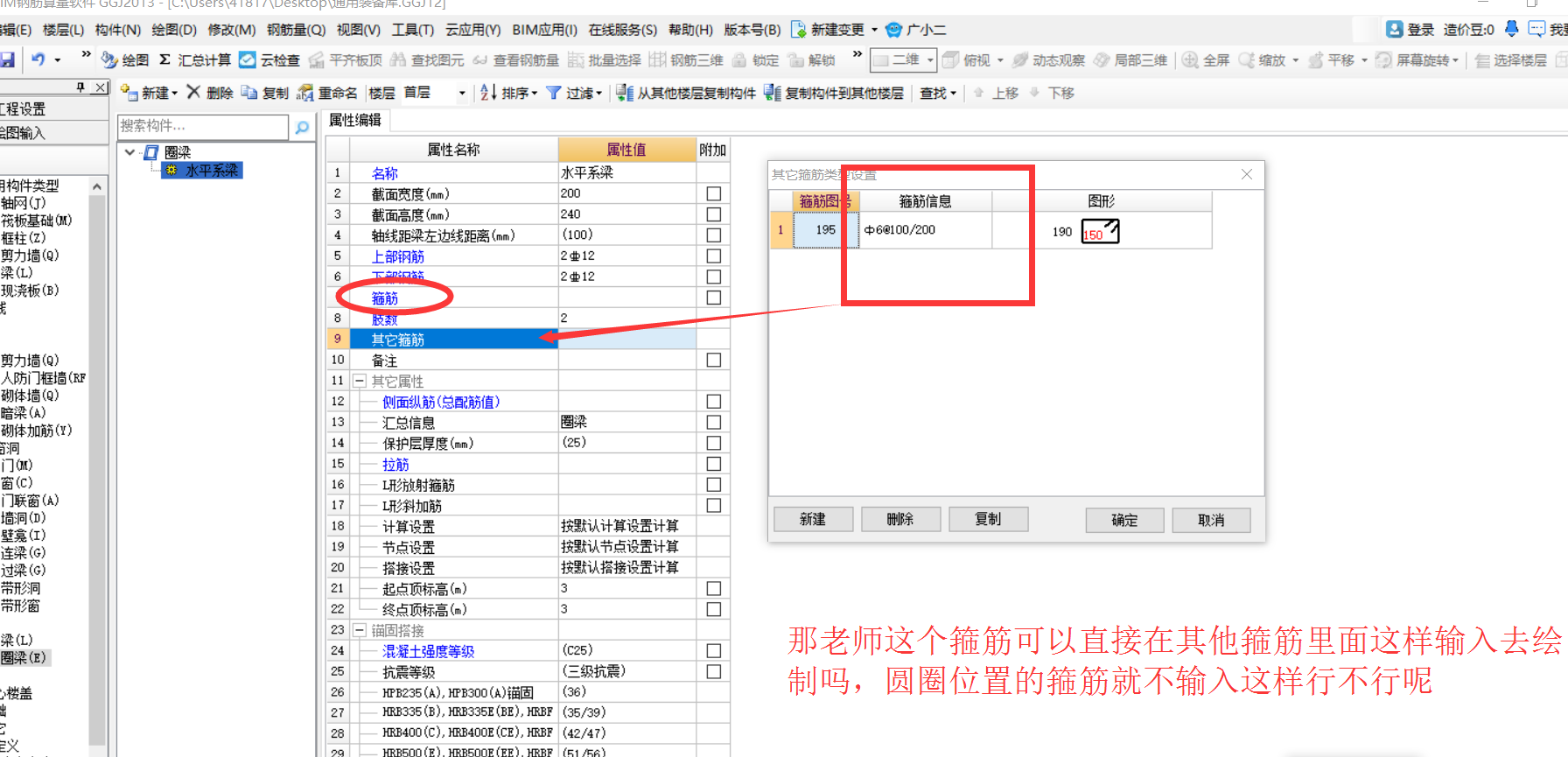Choose 批量选择 batch select tool
This screenshot has height=757, width=1568.
605,60
